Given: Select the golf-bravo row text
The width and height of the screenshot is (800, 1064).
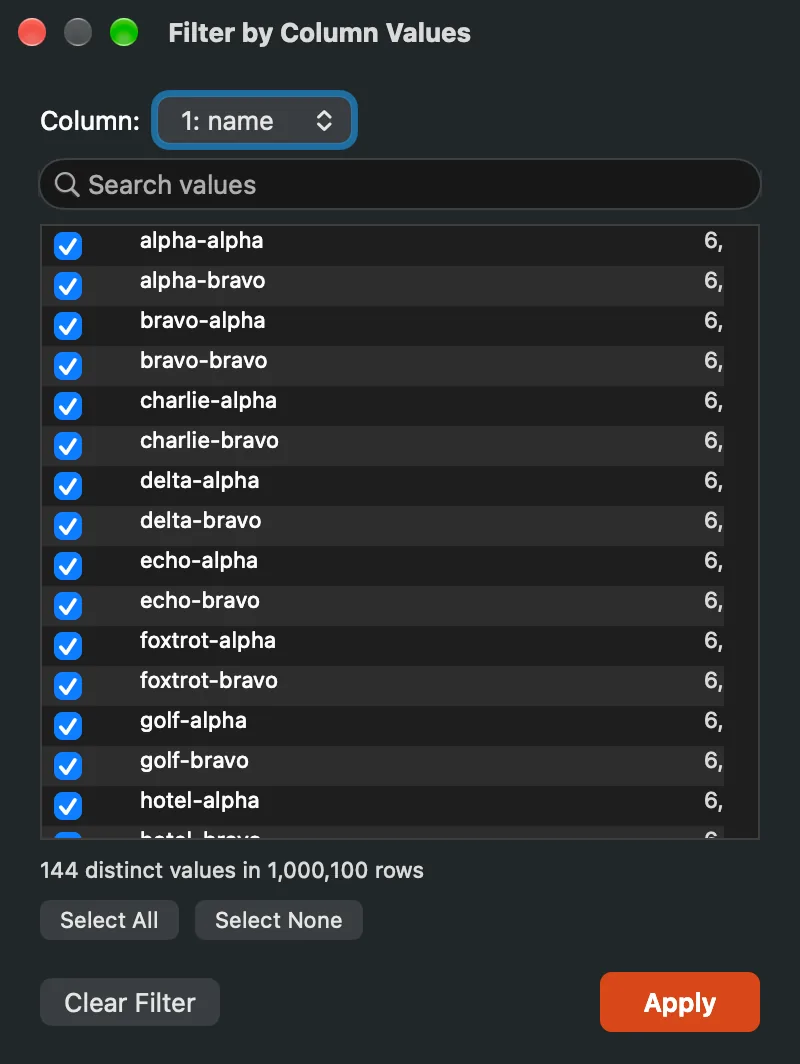Looking at the screenshot, I should pos(194,761).
